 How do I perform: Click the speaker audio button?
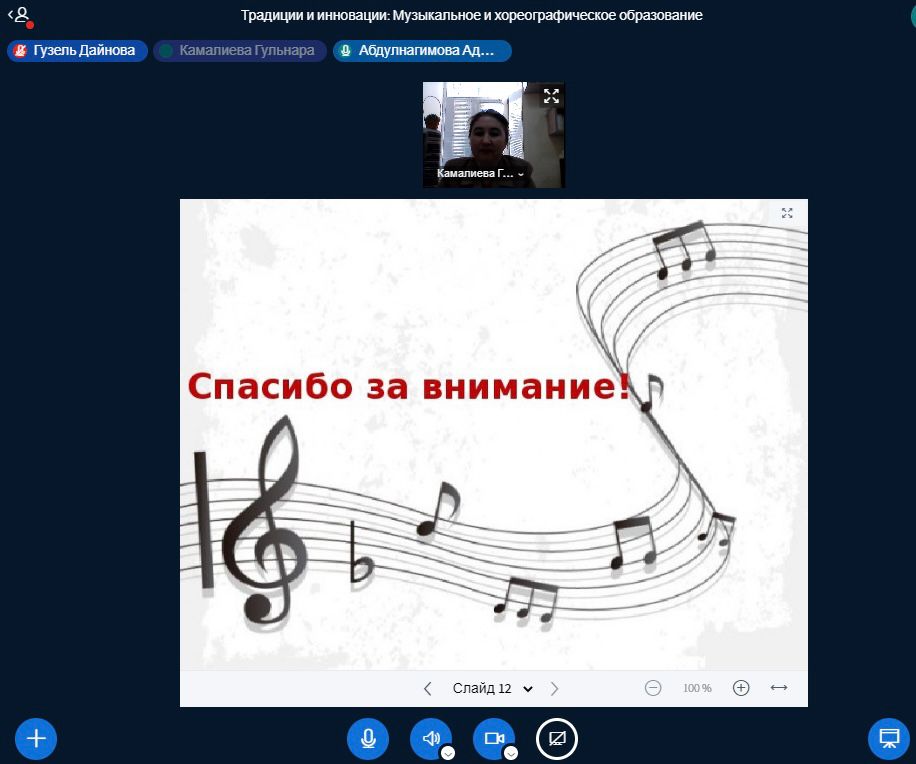pyautogui.click(x=430, y=739)
